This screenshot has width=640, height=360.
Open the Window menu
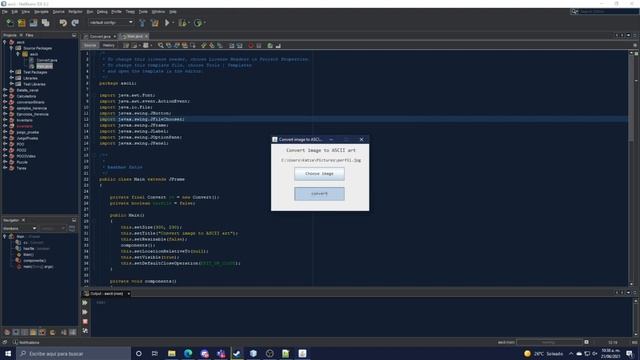[158, 12]
